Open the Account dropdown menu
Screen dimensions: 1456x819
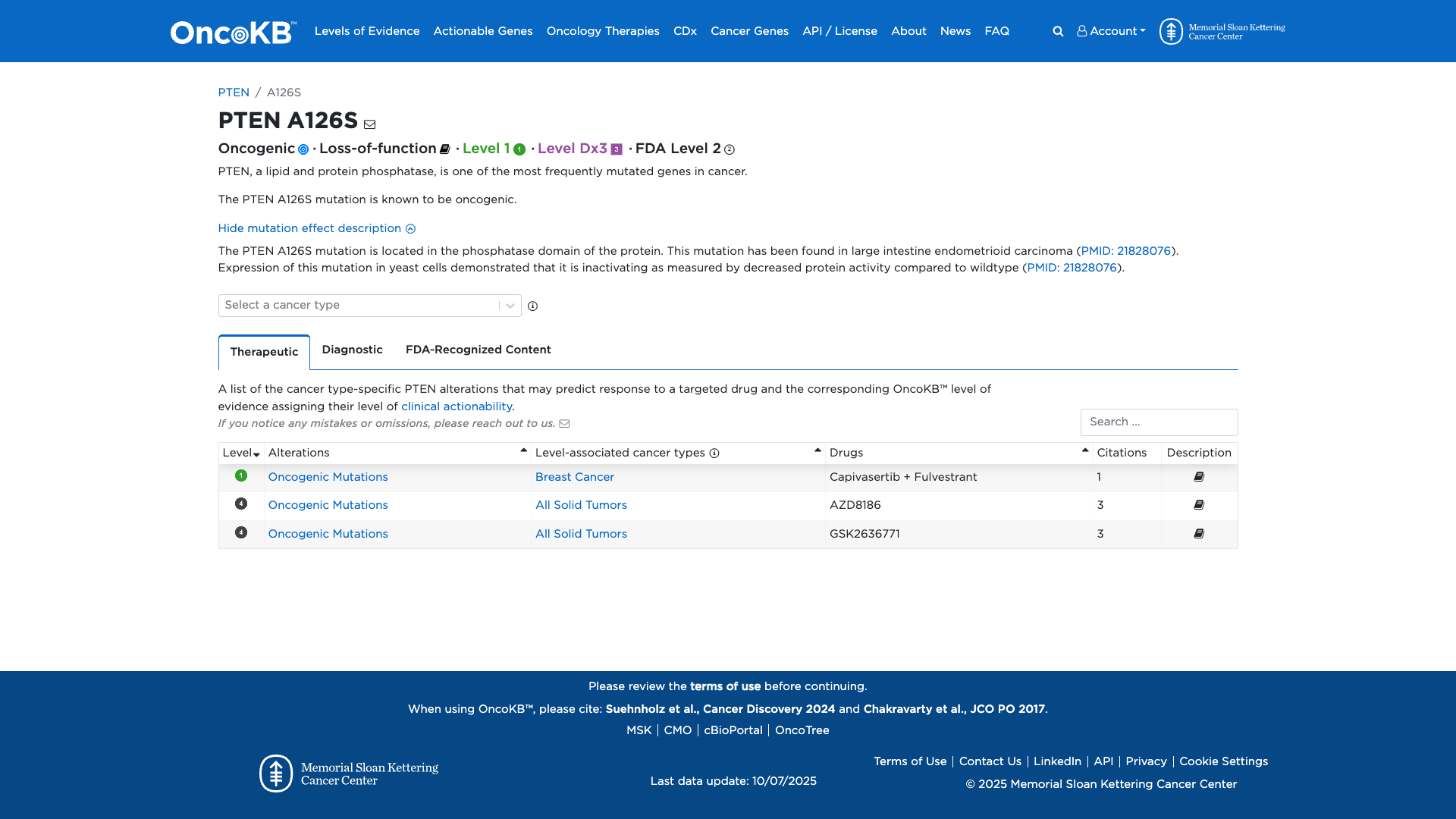[1110, 31]
